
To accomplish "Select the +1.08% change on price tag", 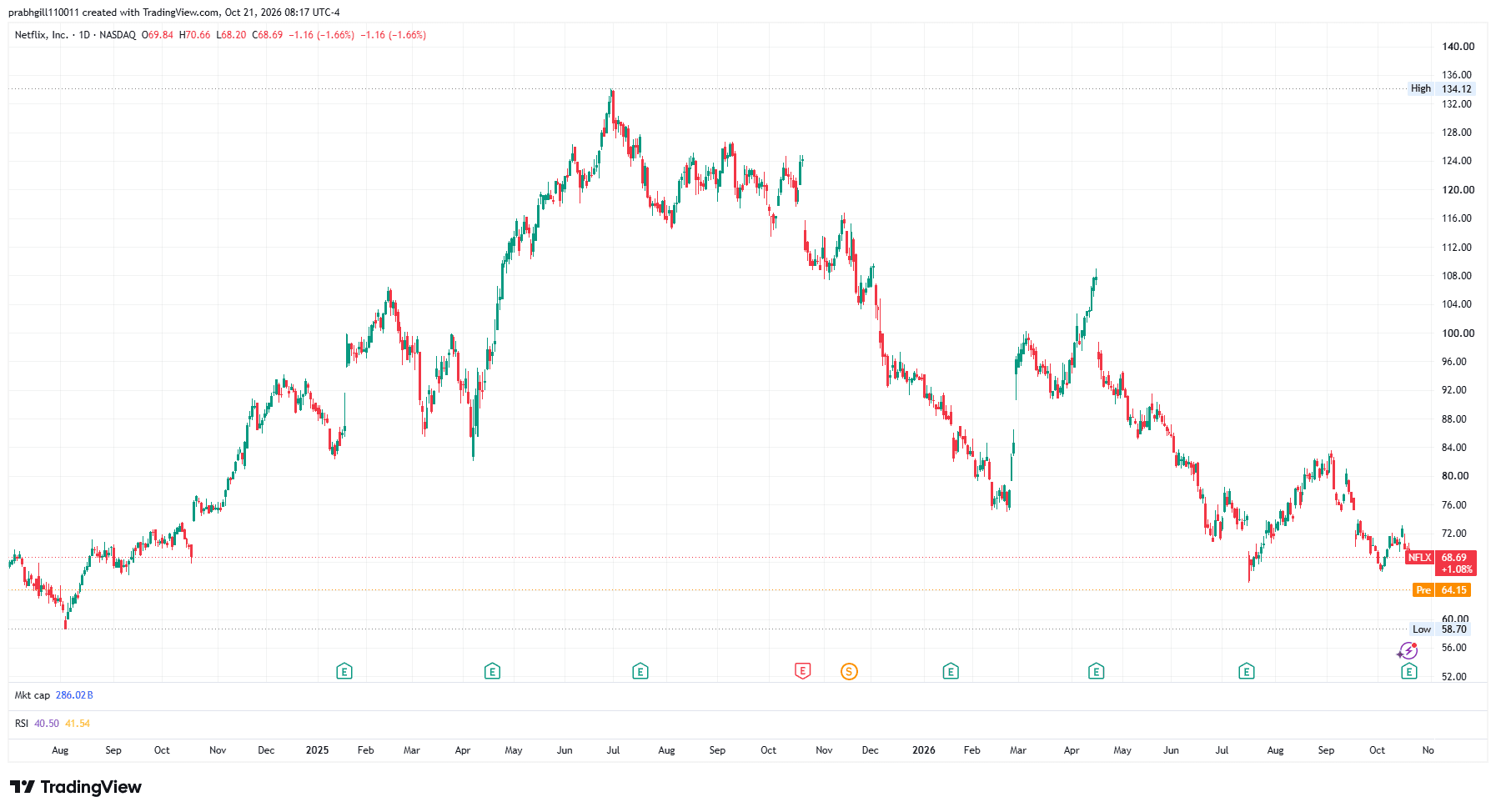I will point(1457,569).
